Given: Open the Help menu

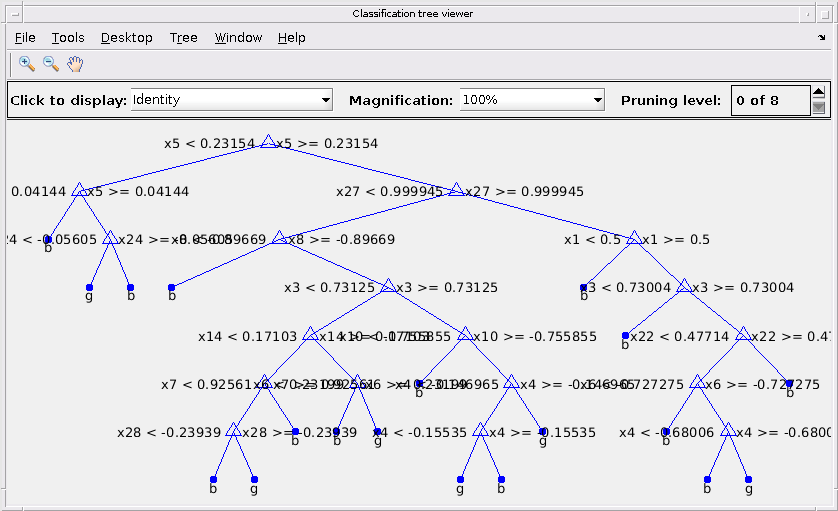Looking at the screenshot, I should point(292,37).
